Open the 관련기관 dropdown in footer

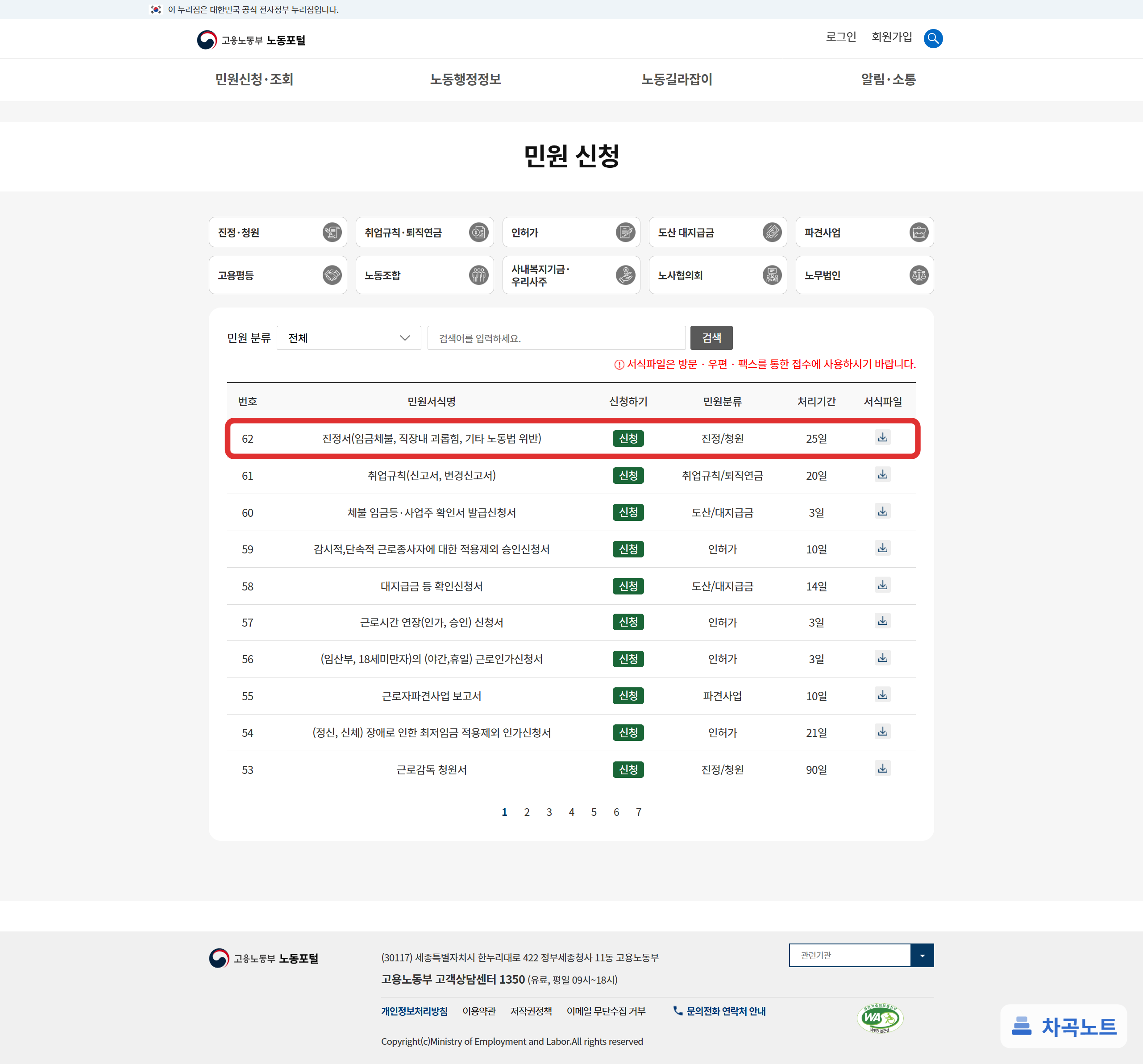click(860, 956)
